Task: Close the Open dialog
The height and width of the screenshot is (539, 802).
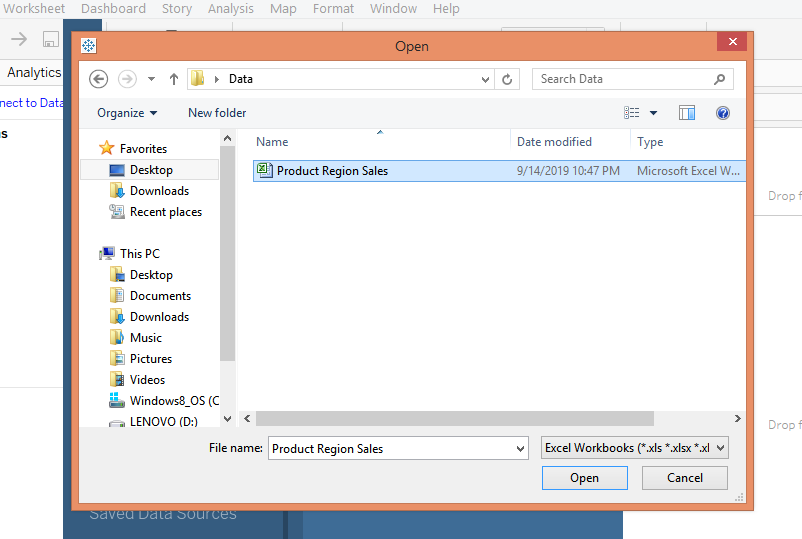Action: pos(732,41)
